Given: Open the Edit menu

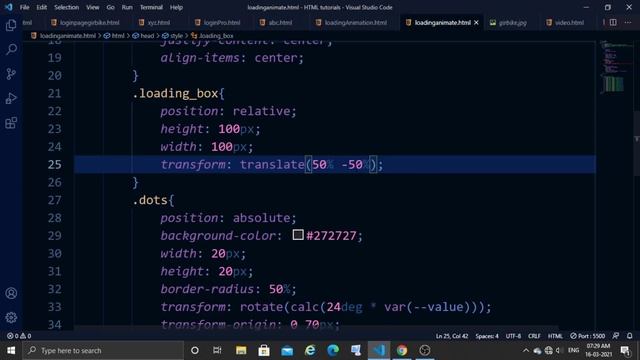Looking at the screenshot, I should tap(42, 7).
